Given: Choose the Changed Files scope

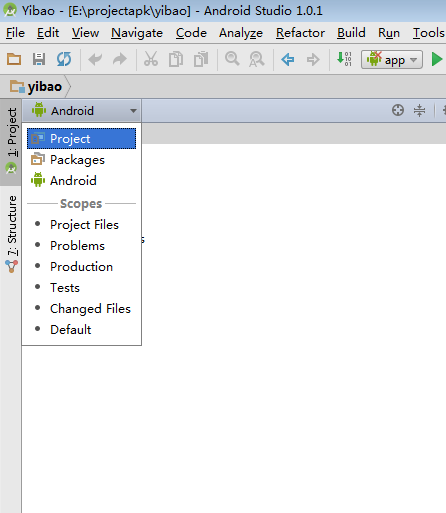Looking at the screenshot, I should coord(82,309).
